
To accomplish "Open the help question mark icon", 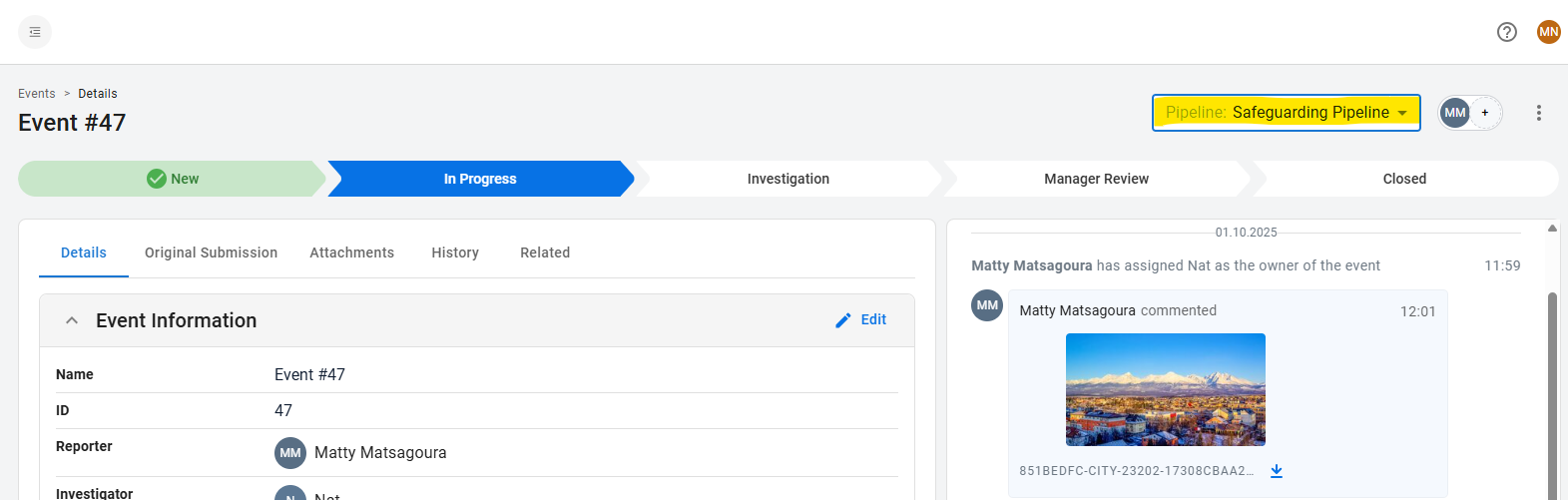I will (1506, 32).
